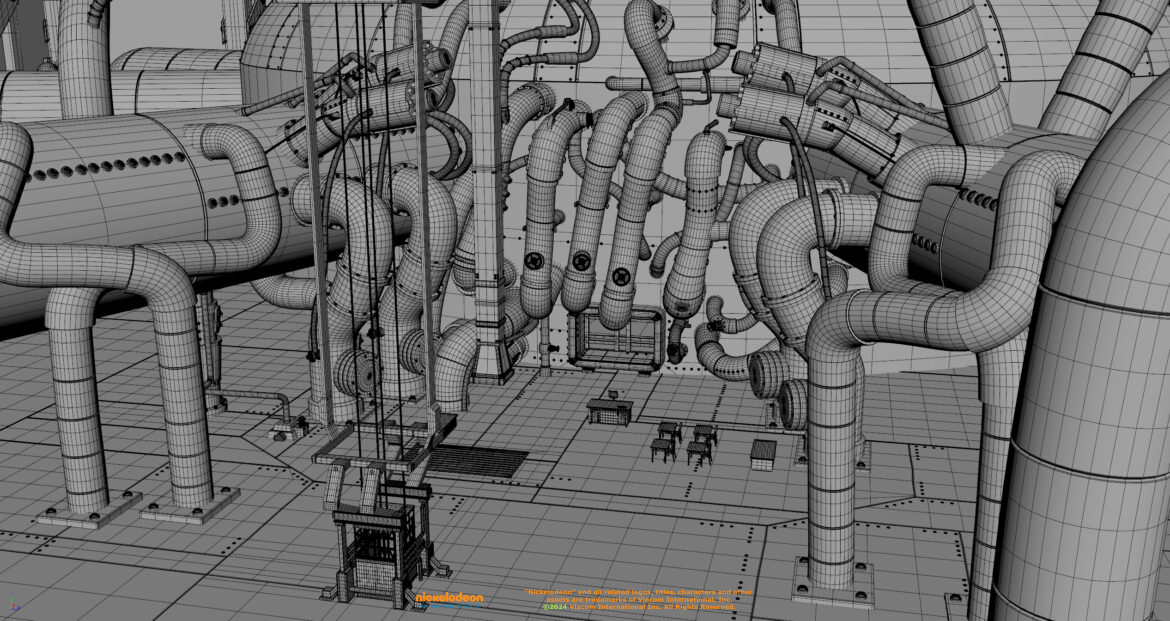Select the hanging rectangular basket under pipes

click(x=614, y=338)
